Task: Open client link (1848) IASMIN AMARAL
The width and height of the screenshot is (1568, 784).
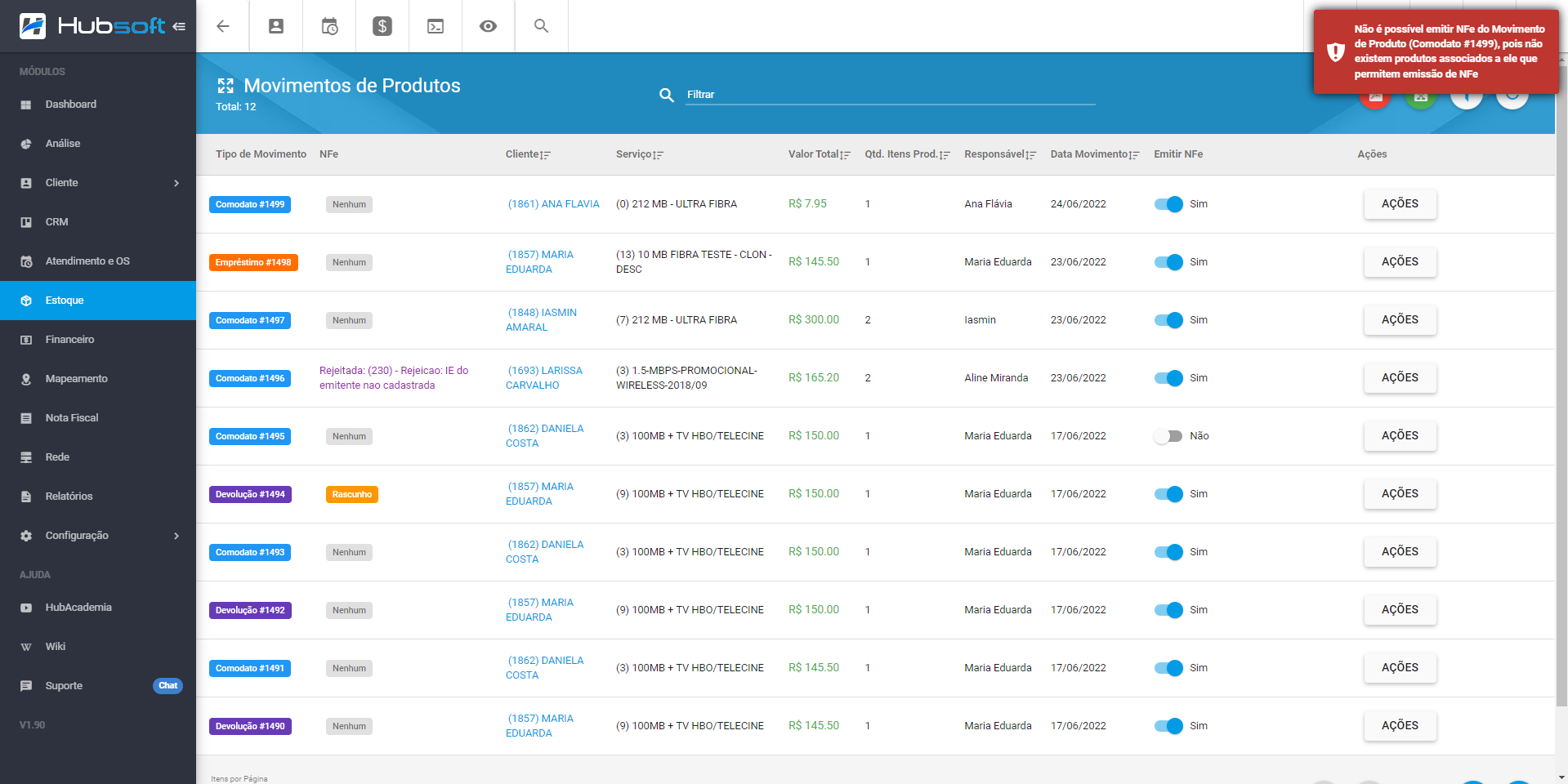Action: [542, 320]
